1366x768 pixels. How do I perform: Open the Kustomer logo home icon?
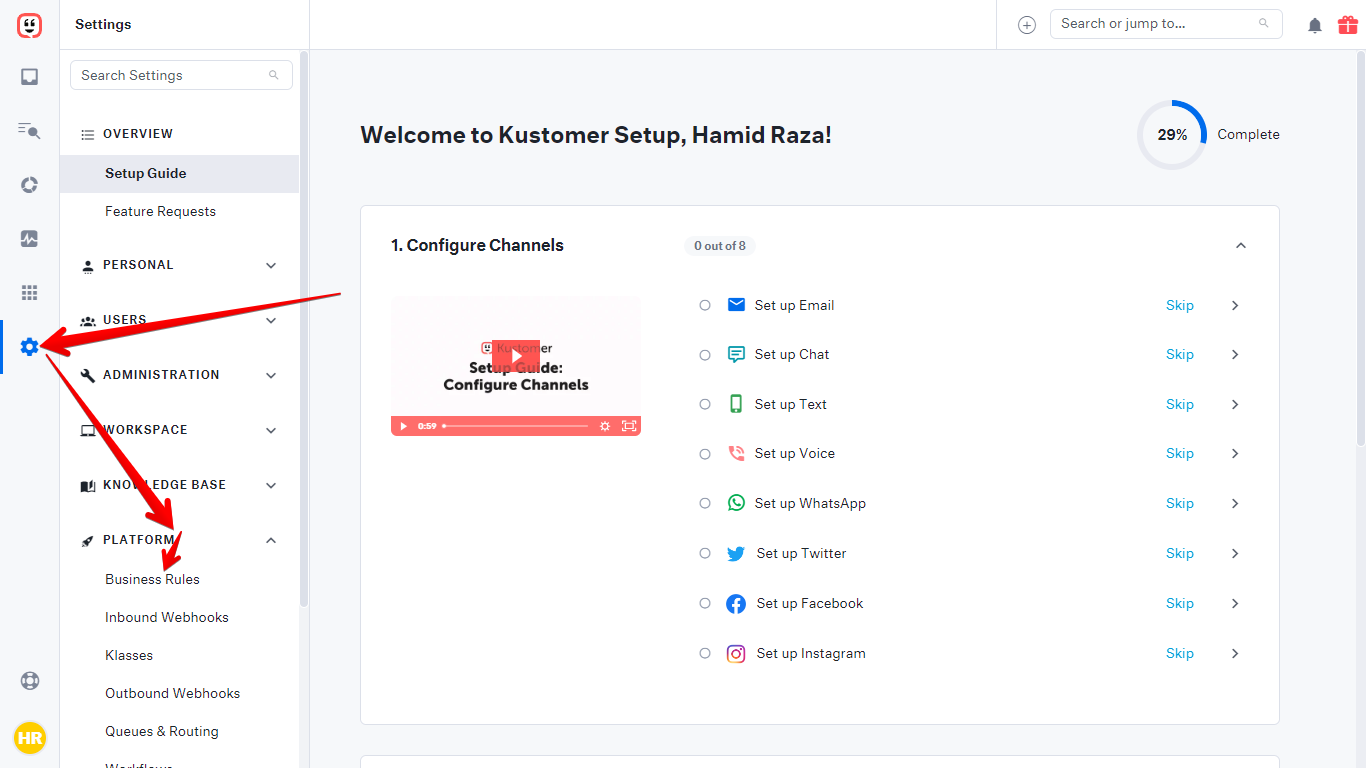pyautogui.click(x=29, y=25)
